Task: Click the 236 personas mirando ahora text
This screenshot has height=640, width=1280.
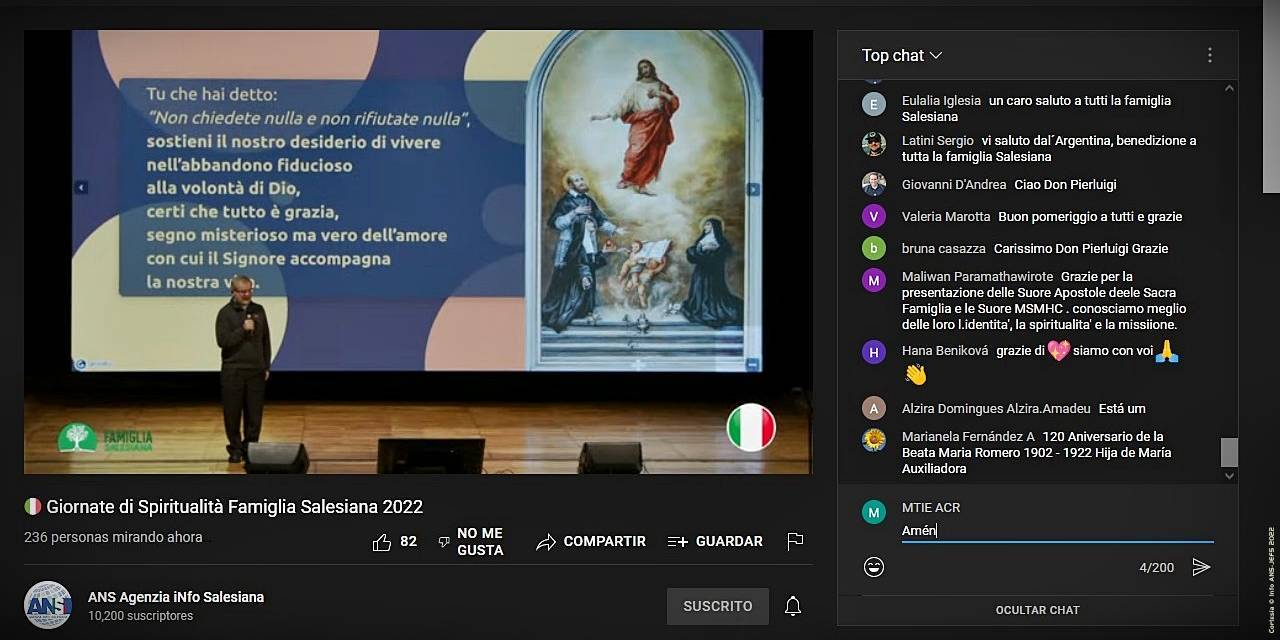Action: tap(113, 538)
